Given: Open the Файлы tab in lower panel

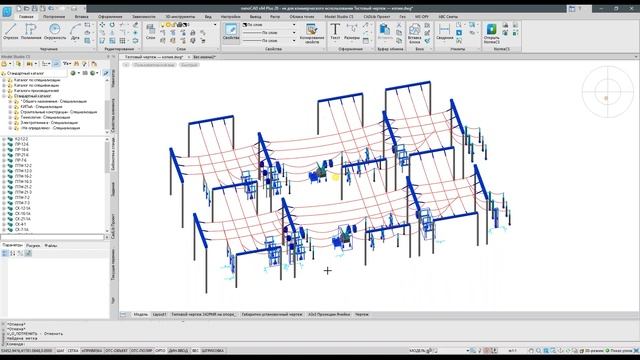Looking at the screenshot, I should [51, 246].
